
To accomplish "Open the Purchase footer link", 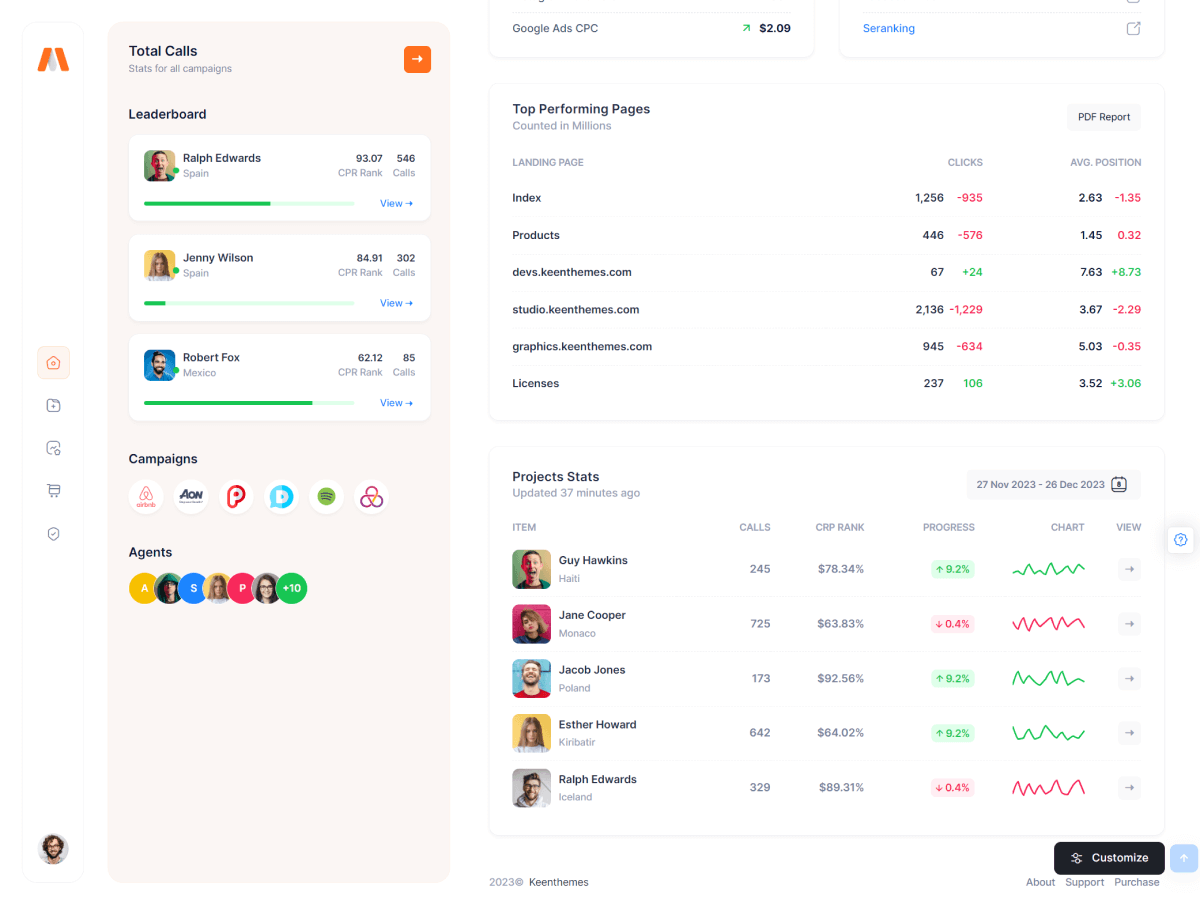I will (1136, 882).
